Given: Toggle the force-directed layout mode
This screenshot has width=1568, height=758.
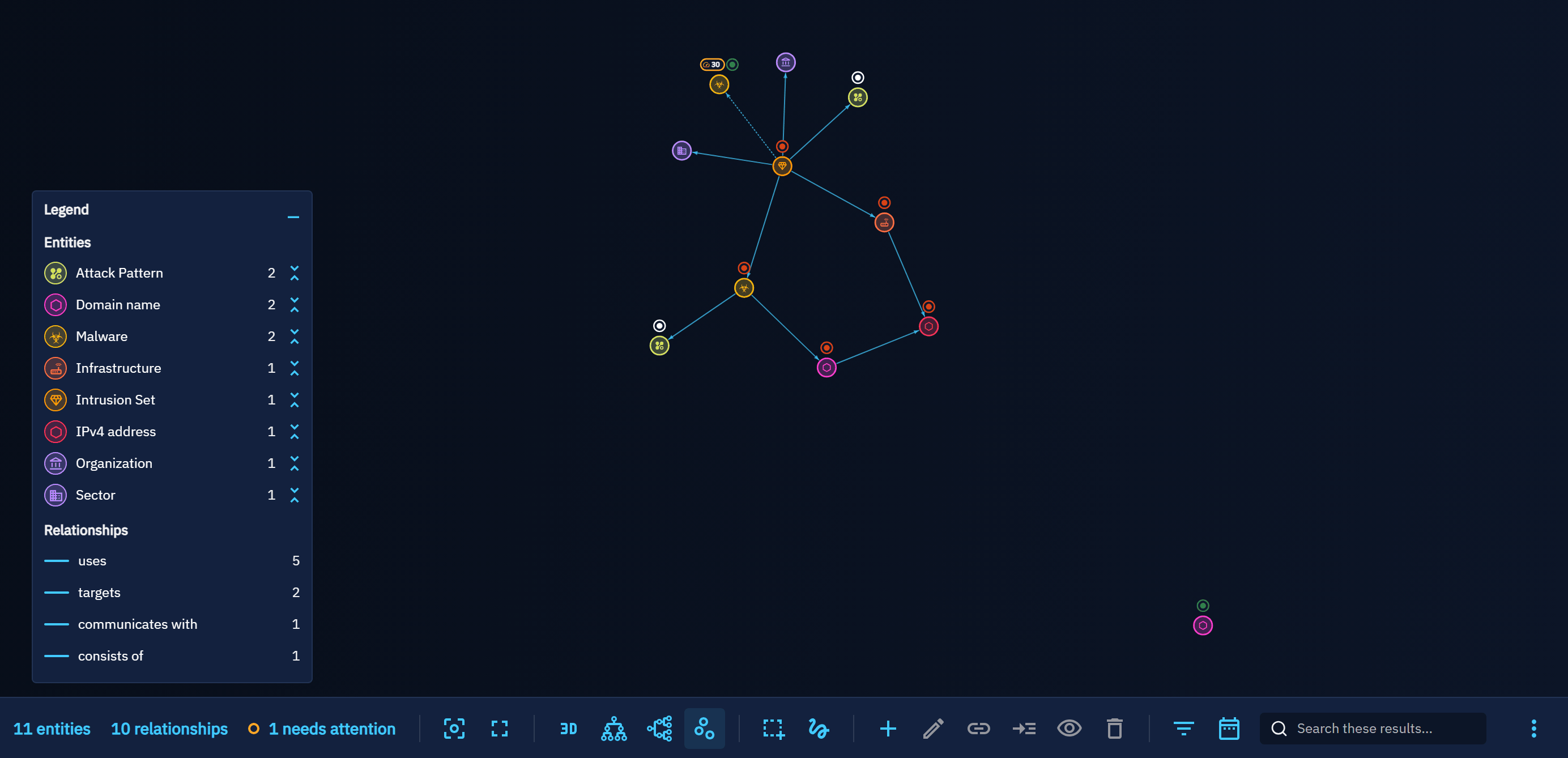Looking at the screenshot, I should click(x=704, y=728).
